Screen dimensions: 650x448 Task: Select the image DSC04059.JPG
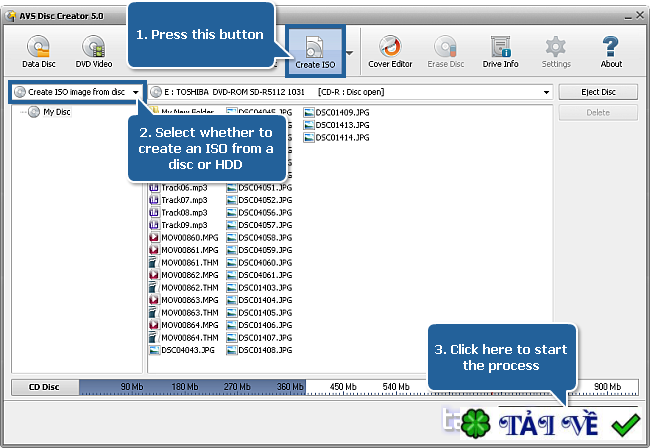pos(260,250)
